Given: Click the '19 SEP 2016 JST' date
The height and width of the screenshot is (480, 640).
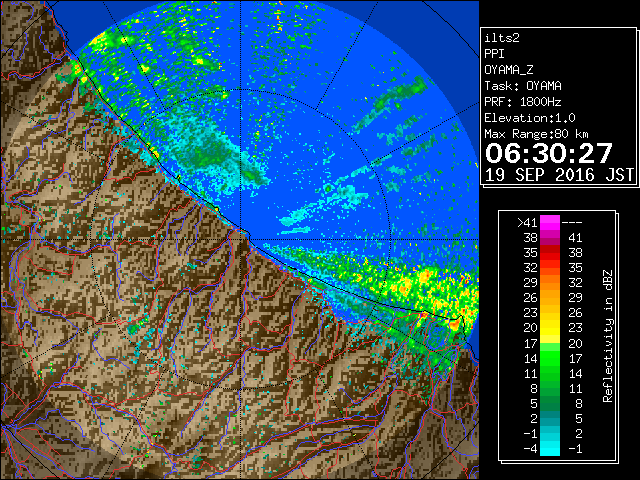Looking at the screenshot, I should [559, 175].
